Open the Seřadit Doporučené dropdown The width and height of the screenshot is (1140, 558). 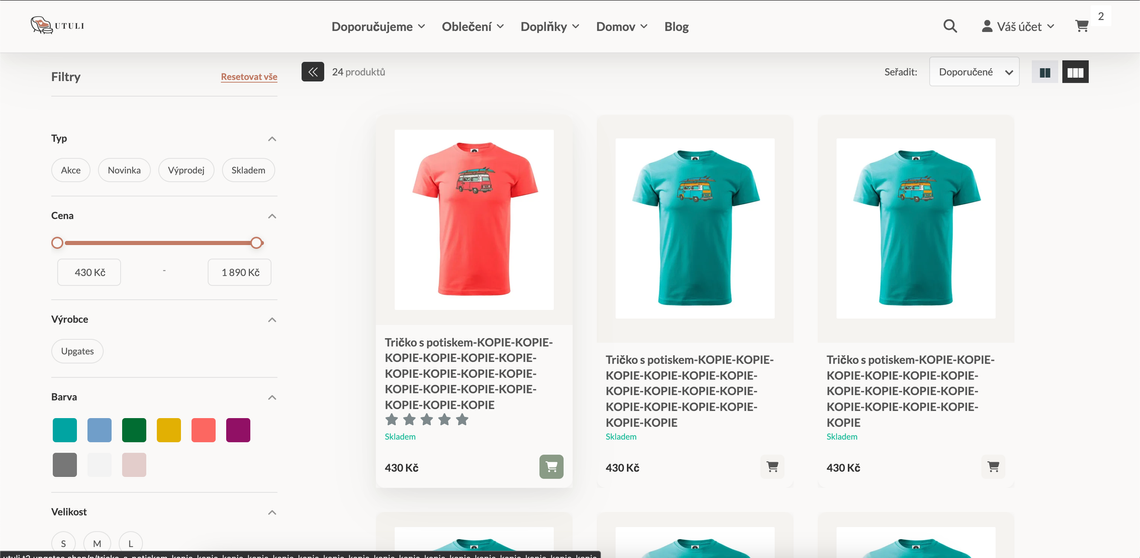[x=974, y=72]
